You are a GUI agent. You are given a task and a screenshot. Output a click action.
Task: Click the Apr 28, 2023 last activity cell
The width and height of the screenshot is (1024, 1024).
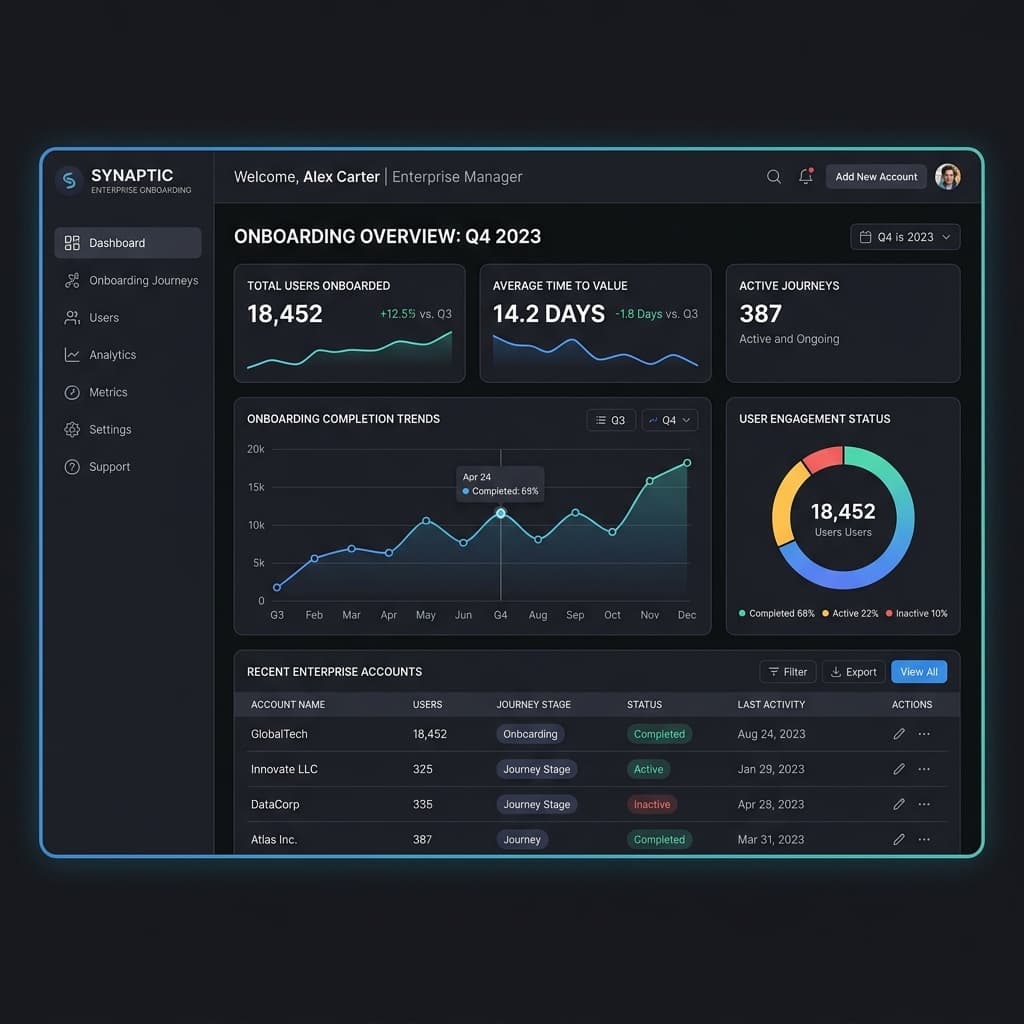[771, 804]
